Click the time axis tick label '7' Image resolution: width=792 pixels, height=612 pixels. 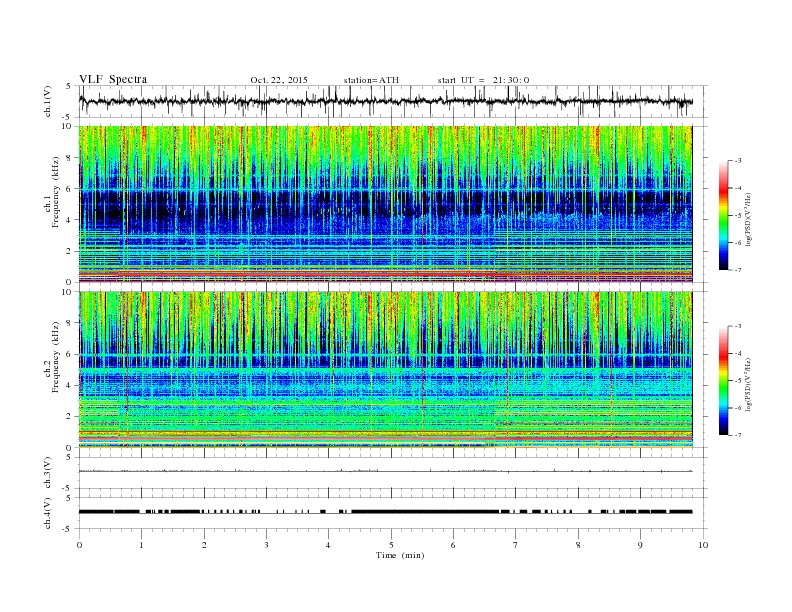(x=516, y=545)
